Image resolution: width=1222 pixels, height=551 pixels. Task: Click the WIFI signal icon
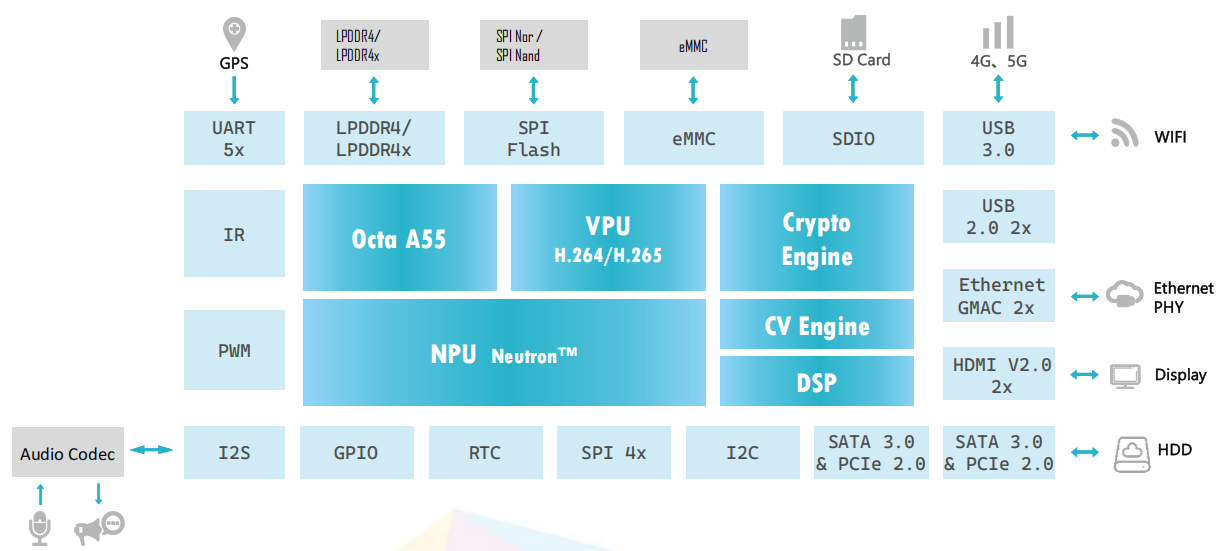tap(1125, 135)
